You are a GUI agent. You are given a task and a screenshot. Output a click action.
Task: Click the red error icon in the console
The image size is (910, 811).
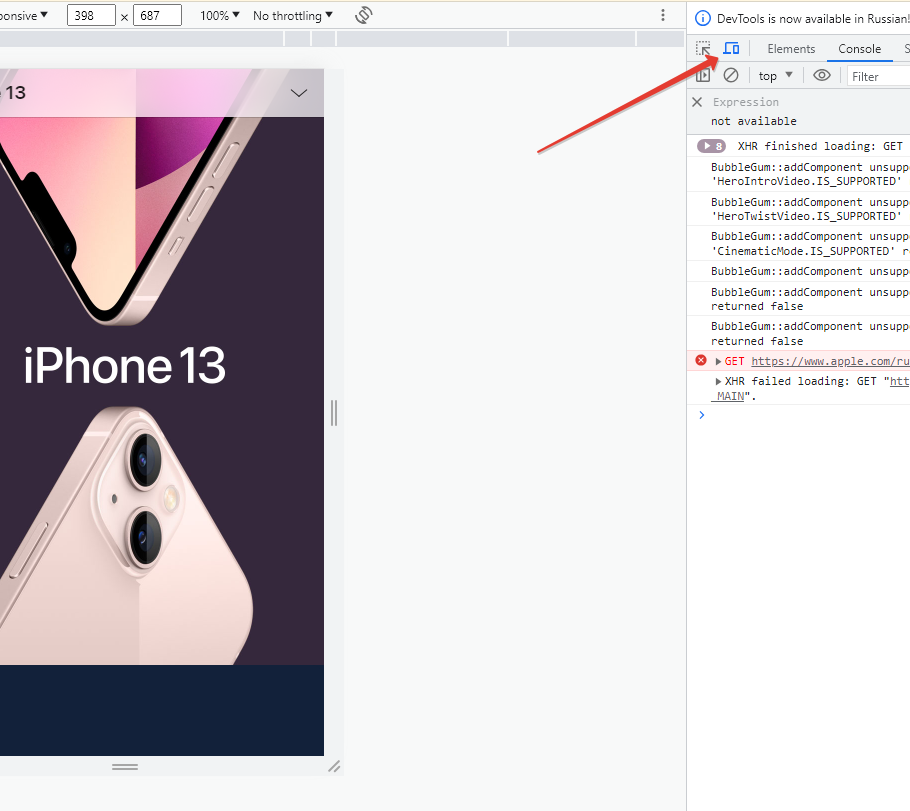tap(701, 361)
